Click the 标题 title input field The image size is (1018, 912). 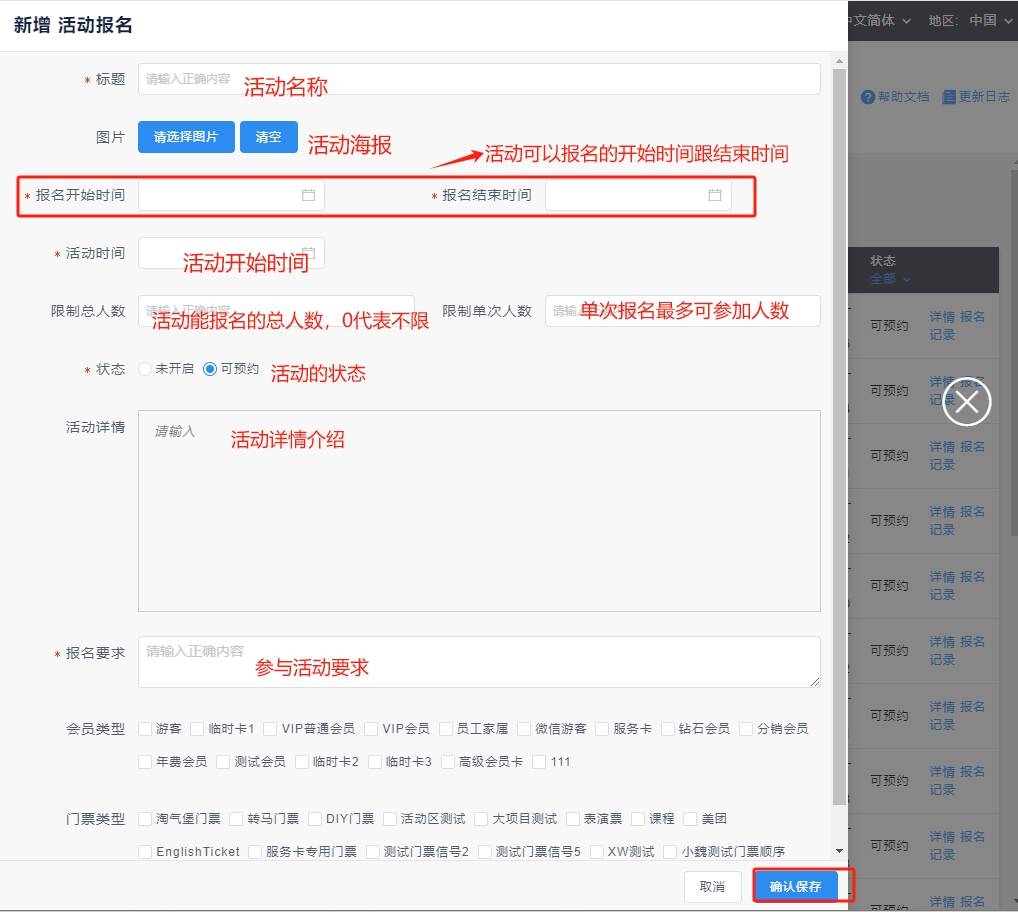(x=479, y=79)
